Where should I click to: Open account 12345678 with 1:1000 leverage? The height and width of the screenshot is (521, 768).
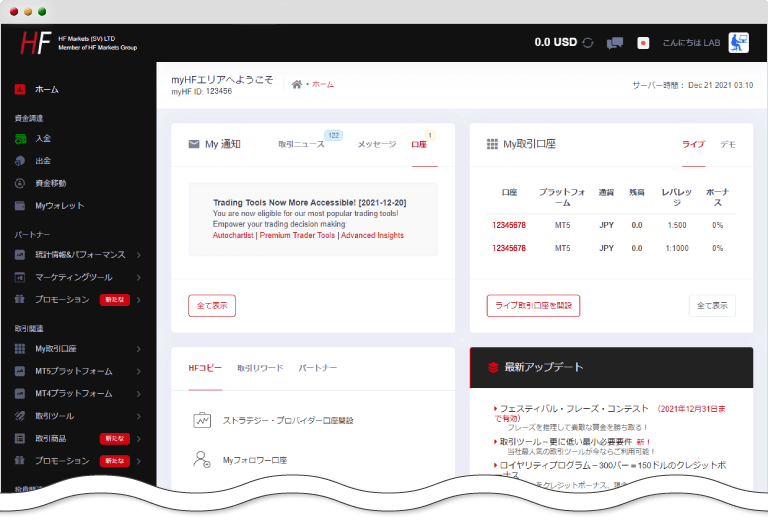coord(509,248)
